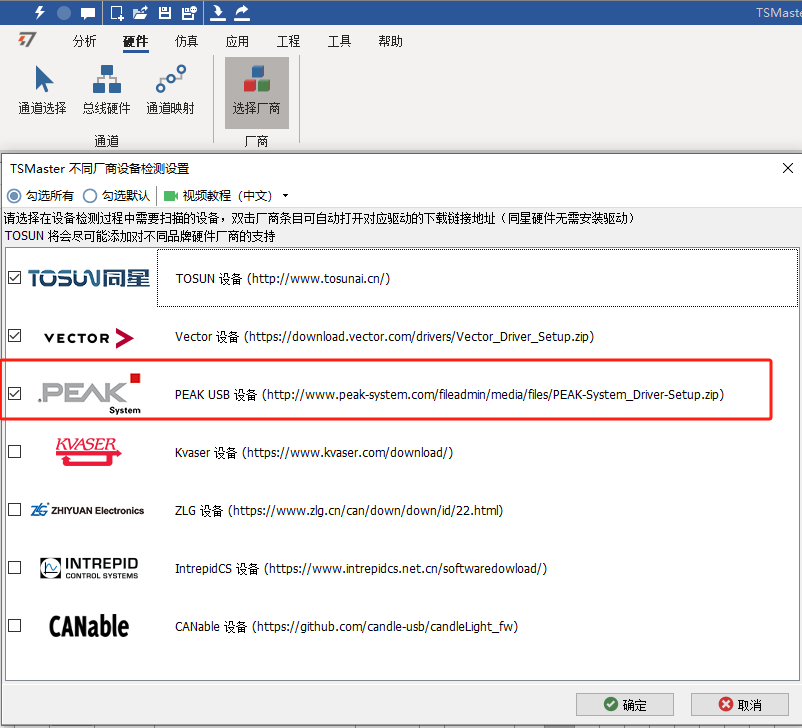Create a new project via title bar icon
This screenshot has height=728, width=802.
pyautogui.click(x=117, y=13)
